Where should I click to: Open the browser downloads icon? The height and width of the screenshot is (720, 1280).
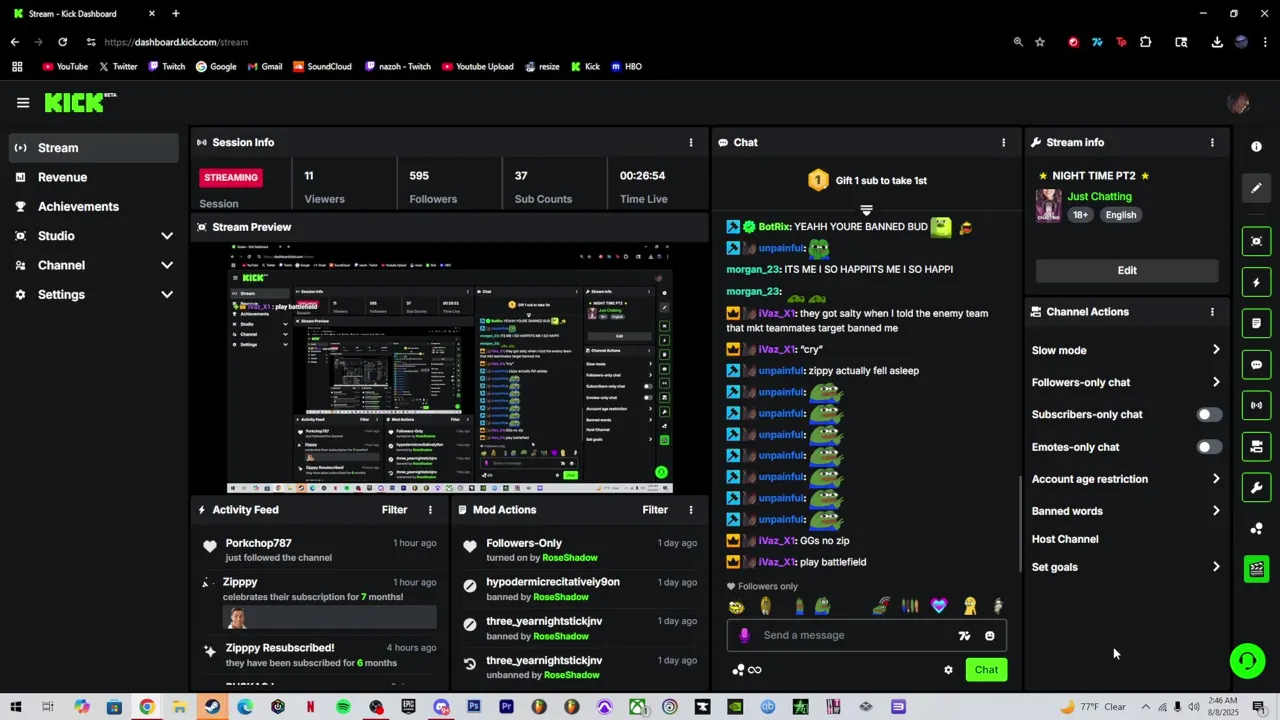(1217, 42)
